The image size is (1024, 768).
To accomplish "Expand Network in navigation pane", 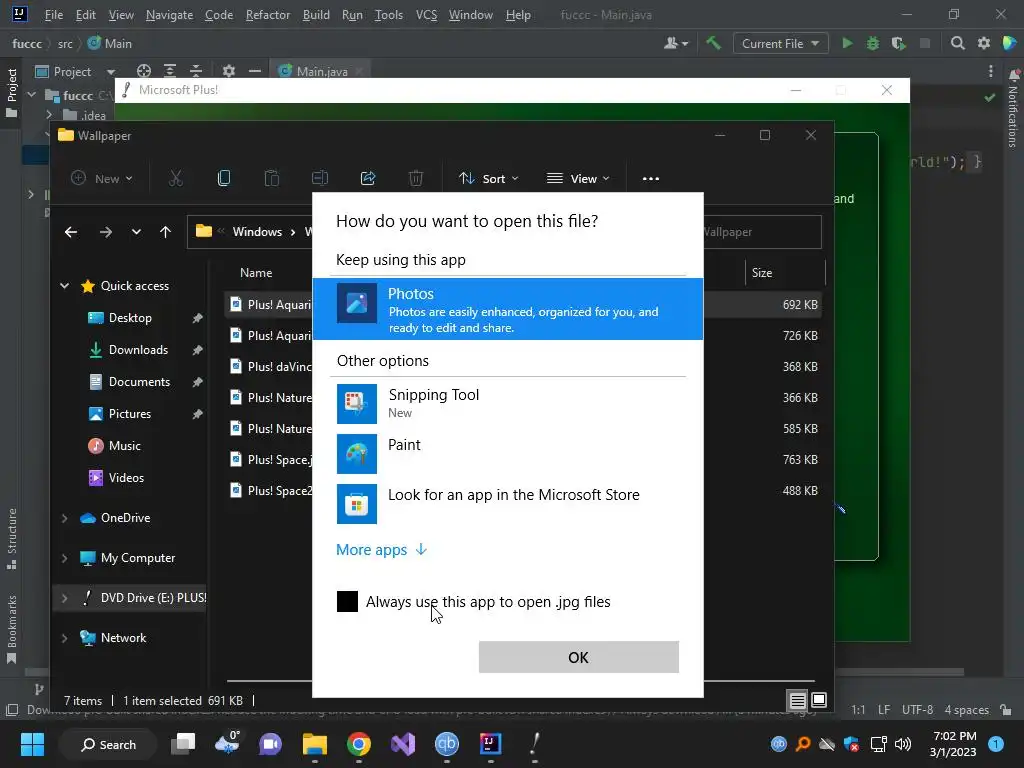I will click(x=65, y=638).
